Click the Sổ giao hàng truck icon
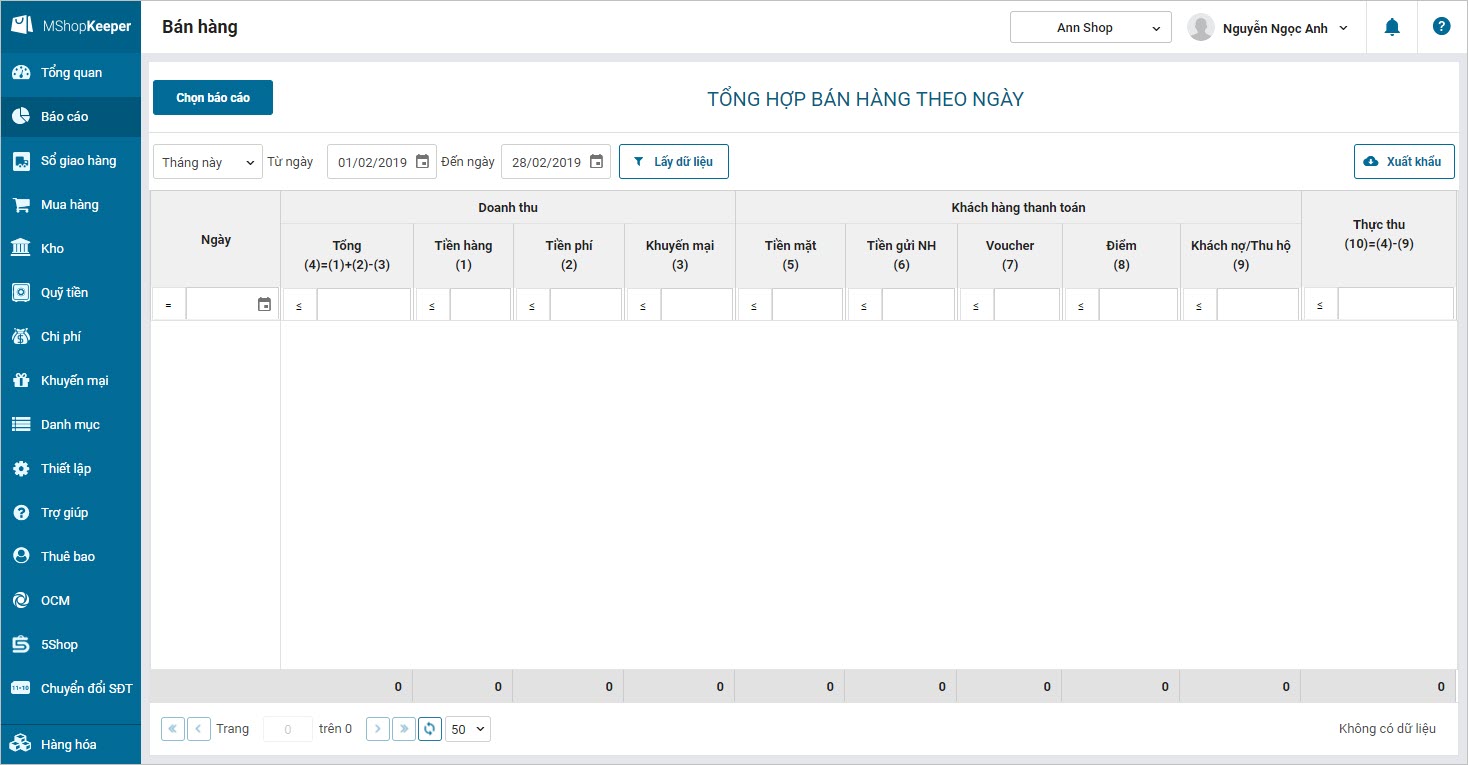Image resolution: width=1468 pixels, height=765 pixels. (x=21, y=161)
